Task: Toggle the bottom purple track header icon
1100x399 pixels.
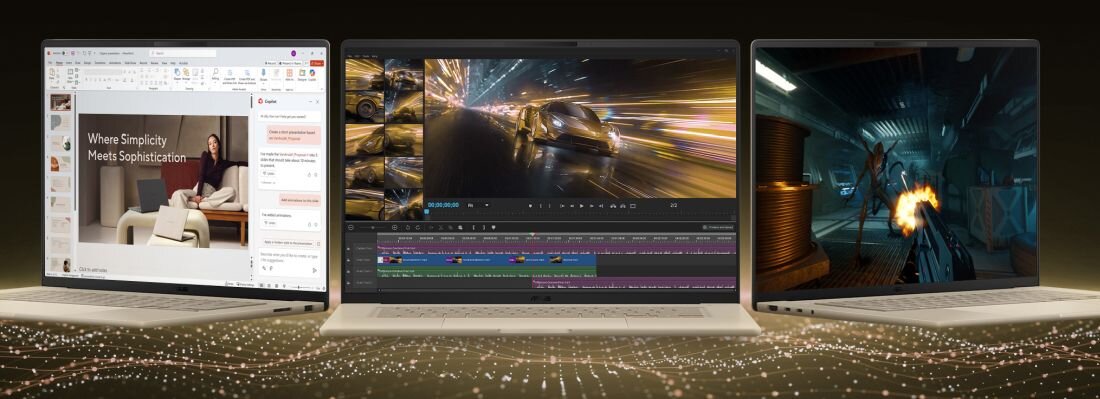Action: (349, 283)
